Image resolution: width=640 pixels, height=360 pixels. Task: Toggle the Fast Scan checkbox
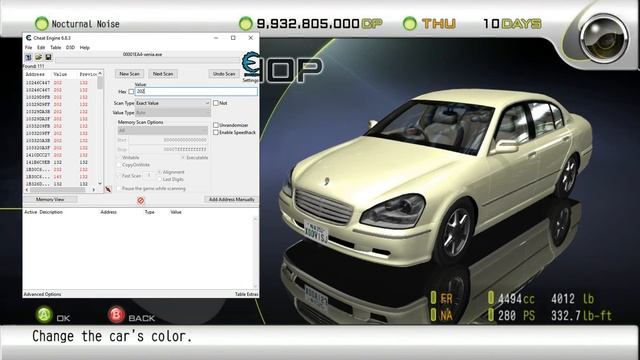pos(120,176)
